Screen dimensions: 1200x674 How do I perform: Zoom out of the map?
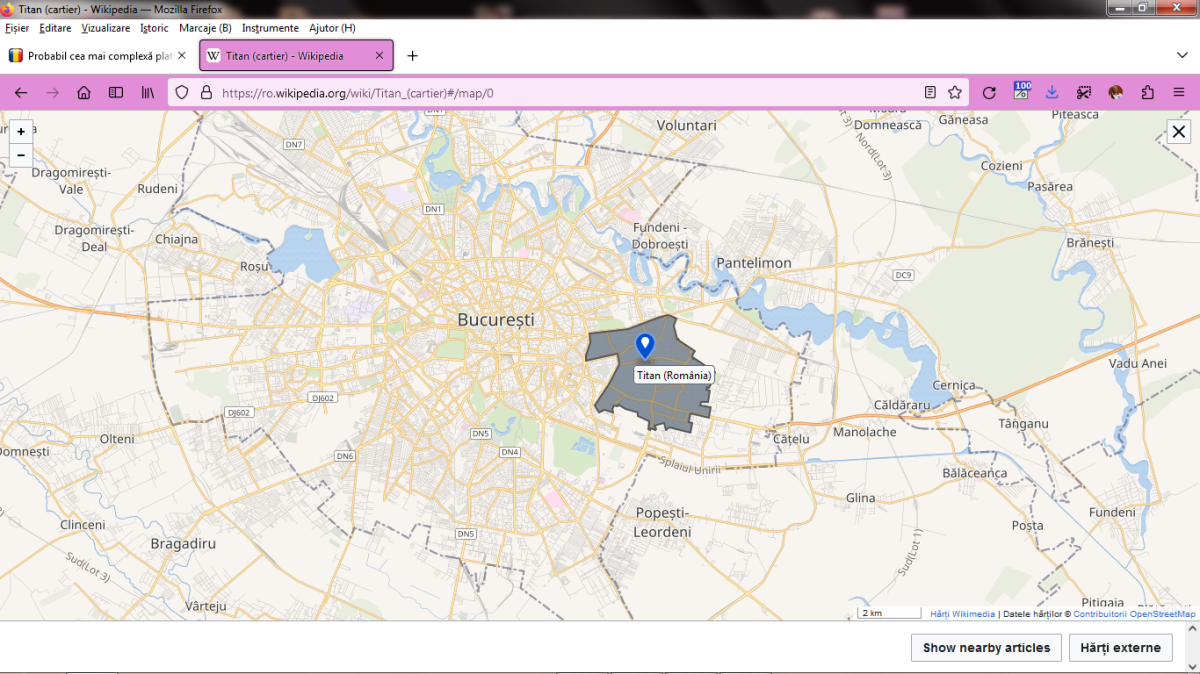[x=21, y=155]
